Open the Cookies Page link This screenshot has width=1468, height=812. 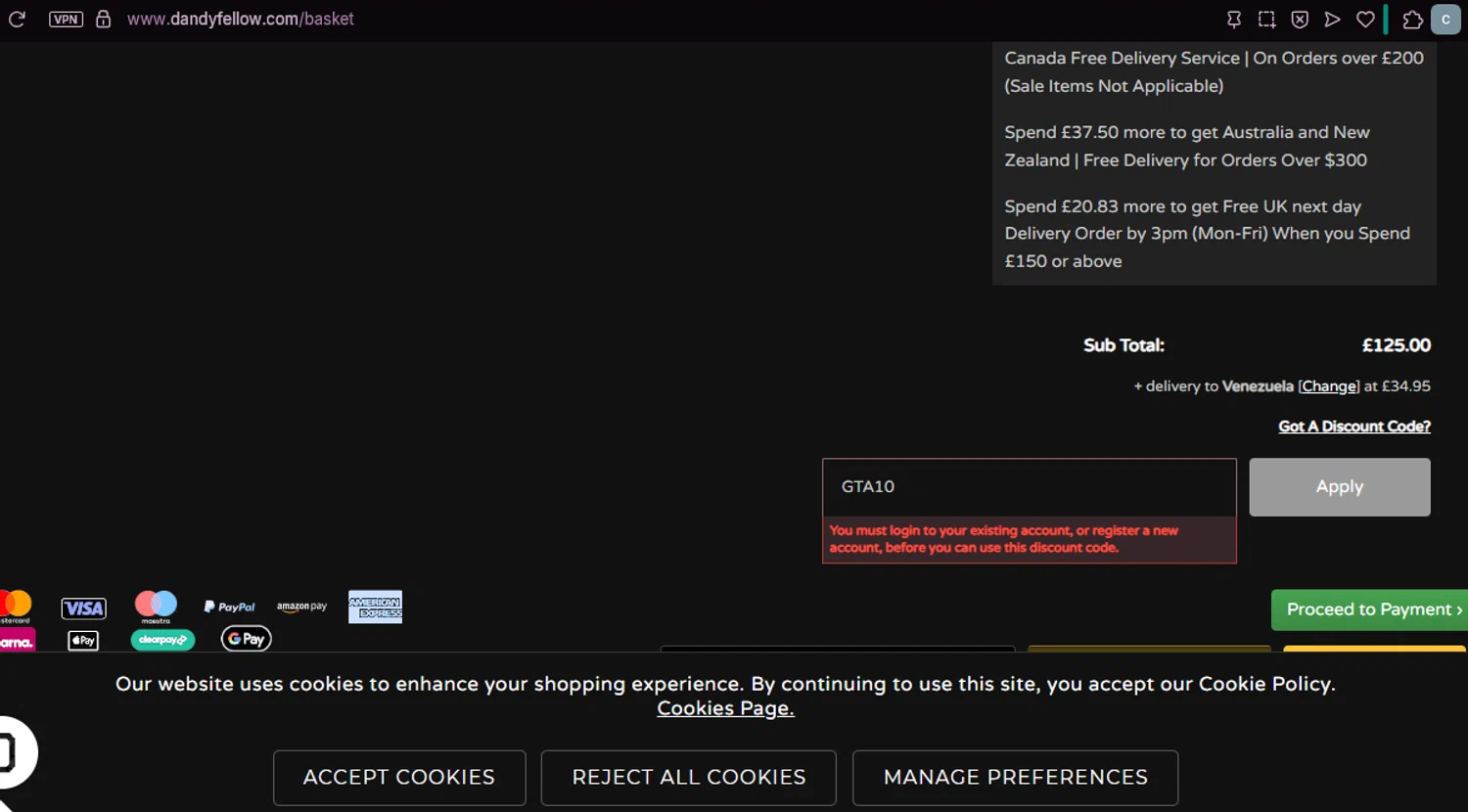coord(725,708)
